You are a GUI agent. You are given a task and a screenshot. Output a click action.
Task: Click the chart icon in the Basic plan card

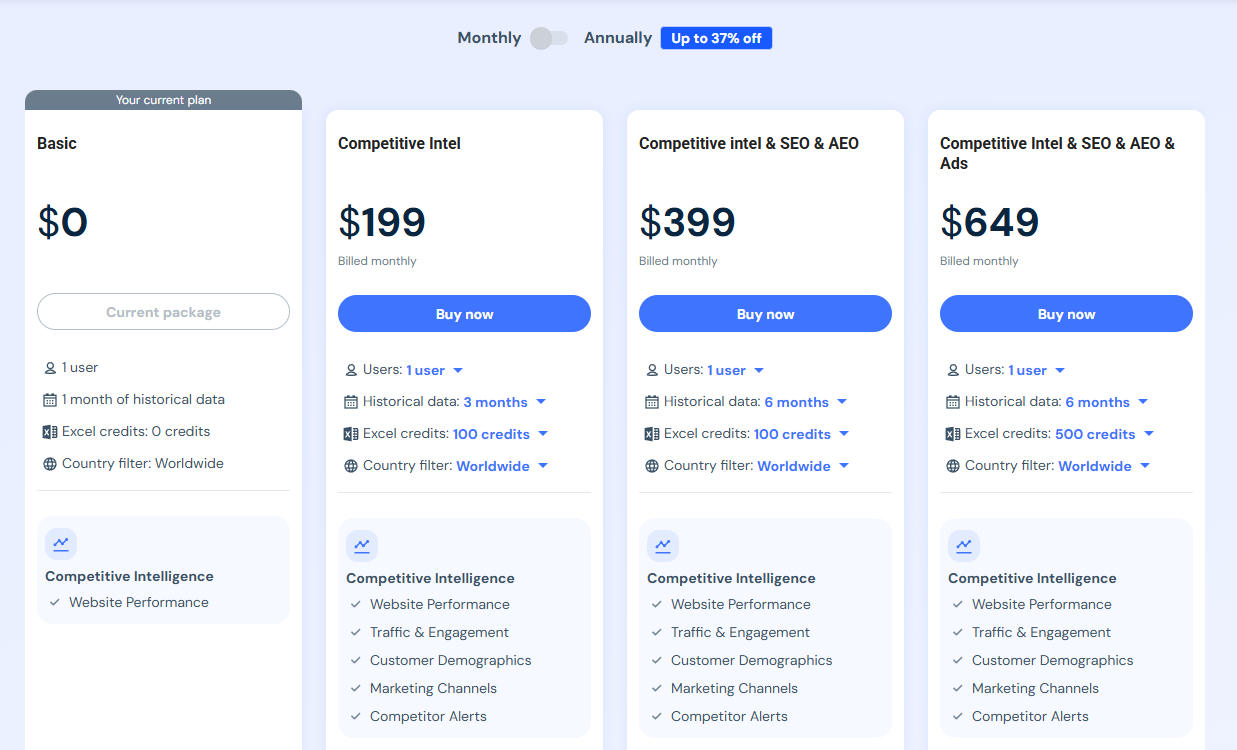click(x=61, y=544)
